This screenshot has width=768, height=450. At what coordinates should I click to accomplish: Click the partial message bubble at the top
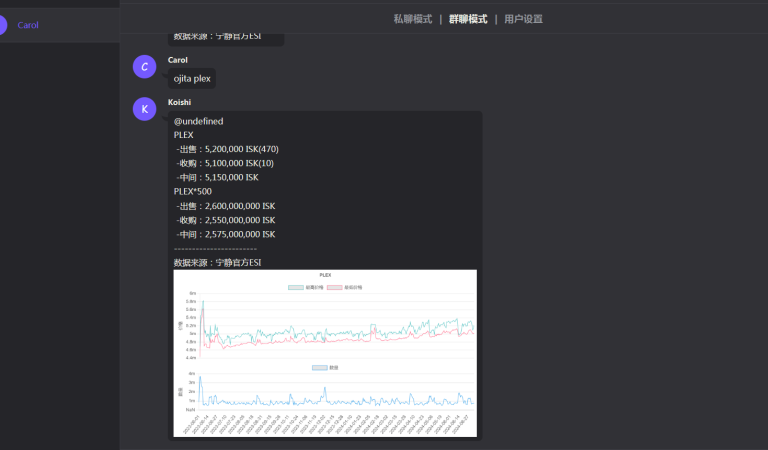[226, 38]
